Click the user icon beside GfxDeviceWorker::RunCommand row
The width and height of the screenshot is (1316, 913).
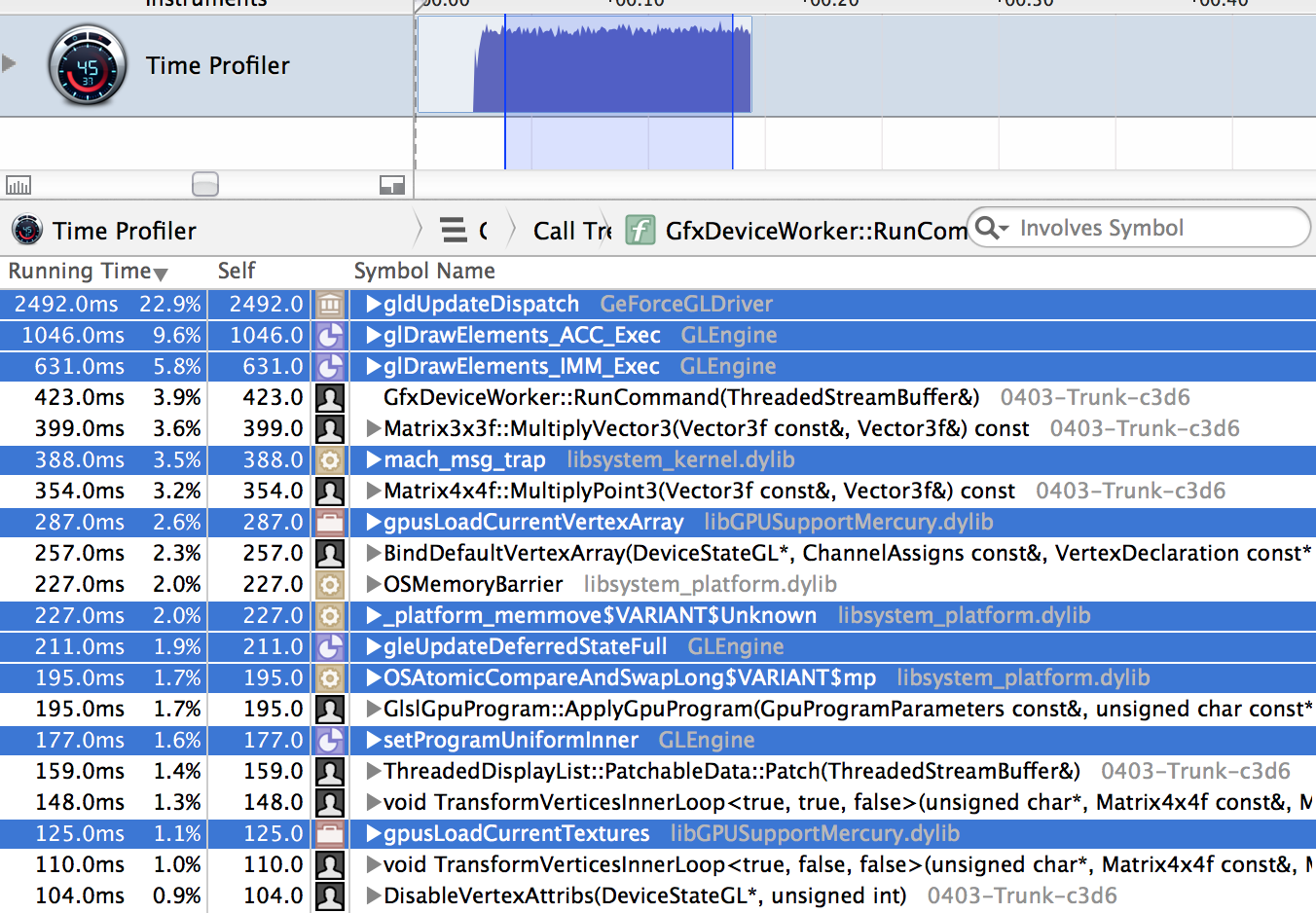(330, 398)
